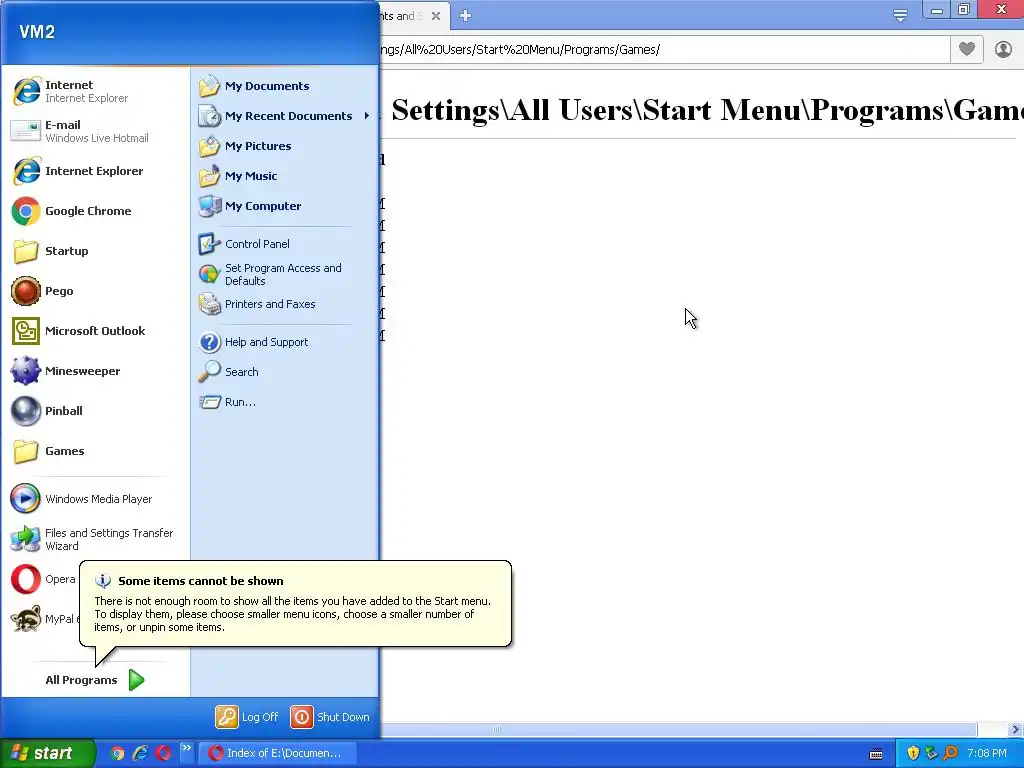Launch Windows Media Player
This screenshot has width=1024, height=768.
coord(95,499)
